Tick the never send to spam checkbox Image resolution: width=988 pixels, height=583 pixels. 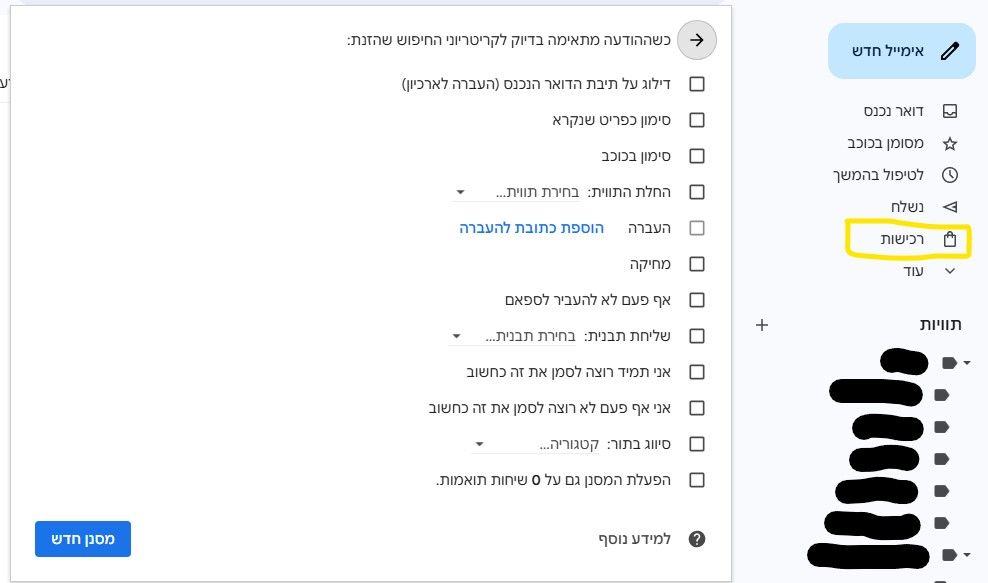coord(697,299)
